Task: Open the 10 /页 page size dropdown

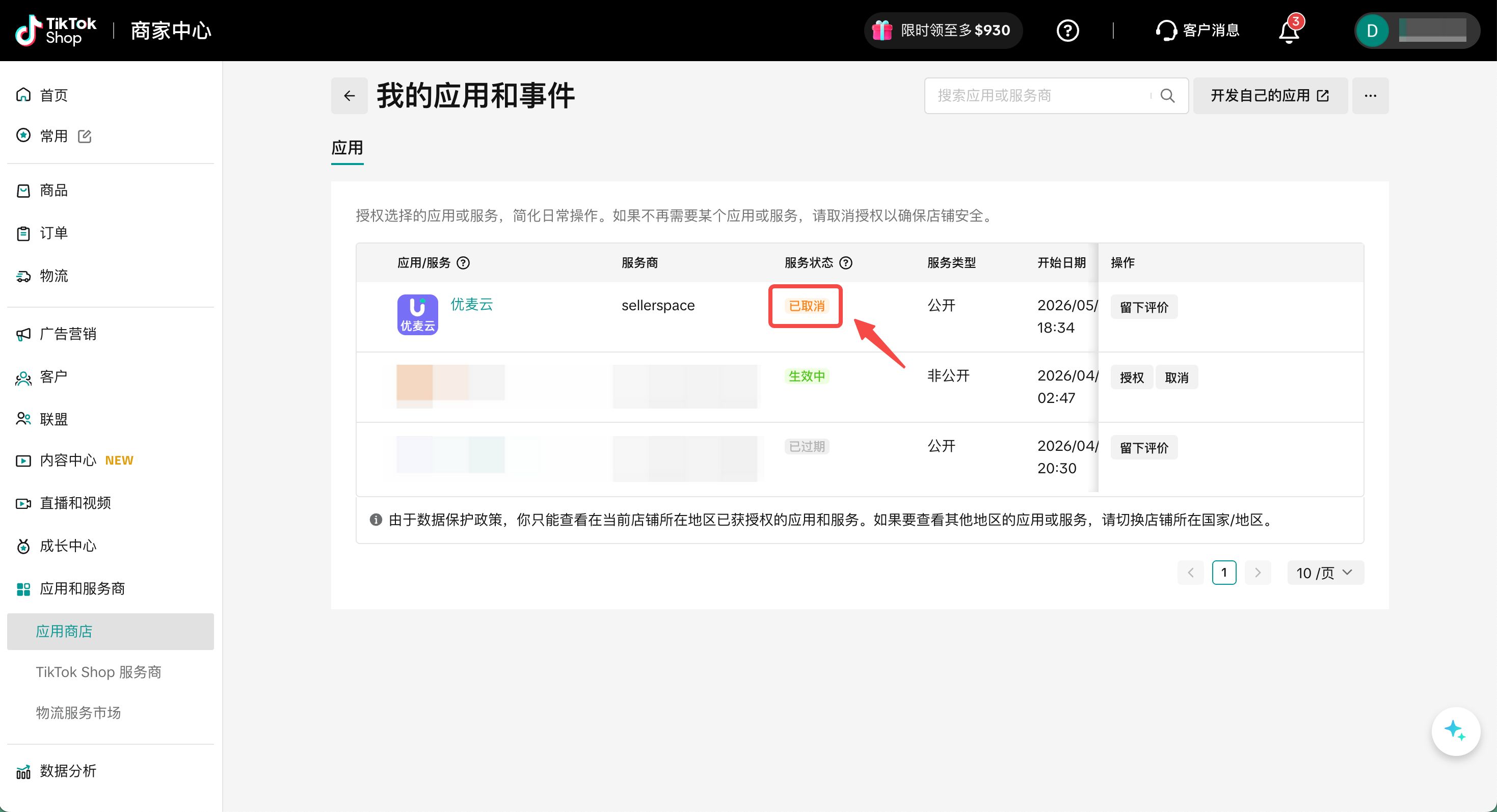Action: point(1325,573)
